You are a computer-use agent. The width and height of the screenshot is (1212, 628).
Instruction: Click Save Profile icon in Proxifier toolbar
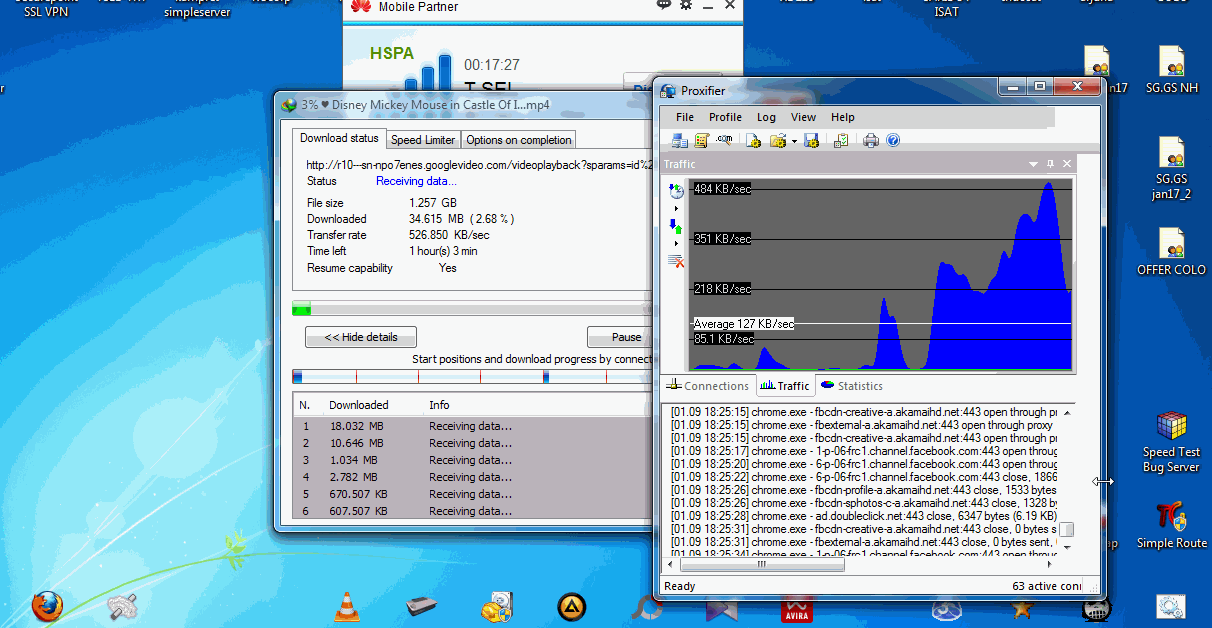811,141
